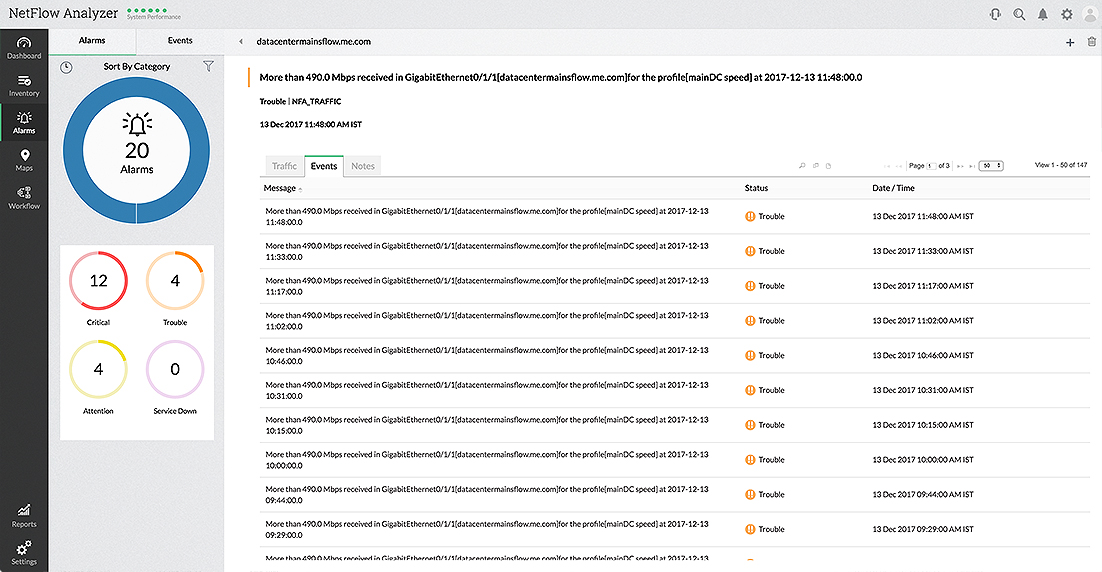
Task: Click the notifications bell icon
Action: 1043,14
